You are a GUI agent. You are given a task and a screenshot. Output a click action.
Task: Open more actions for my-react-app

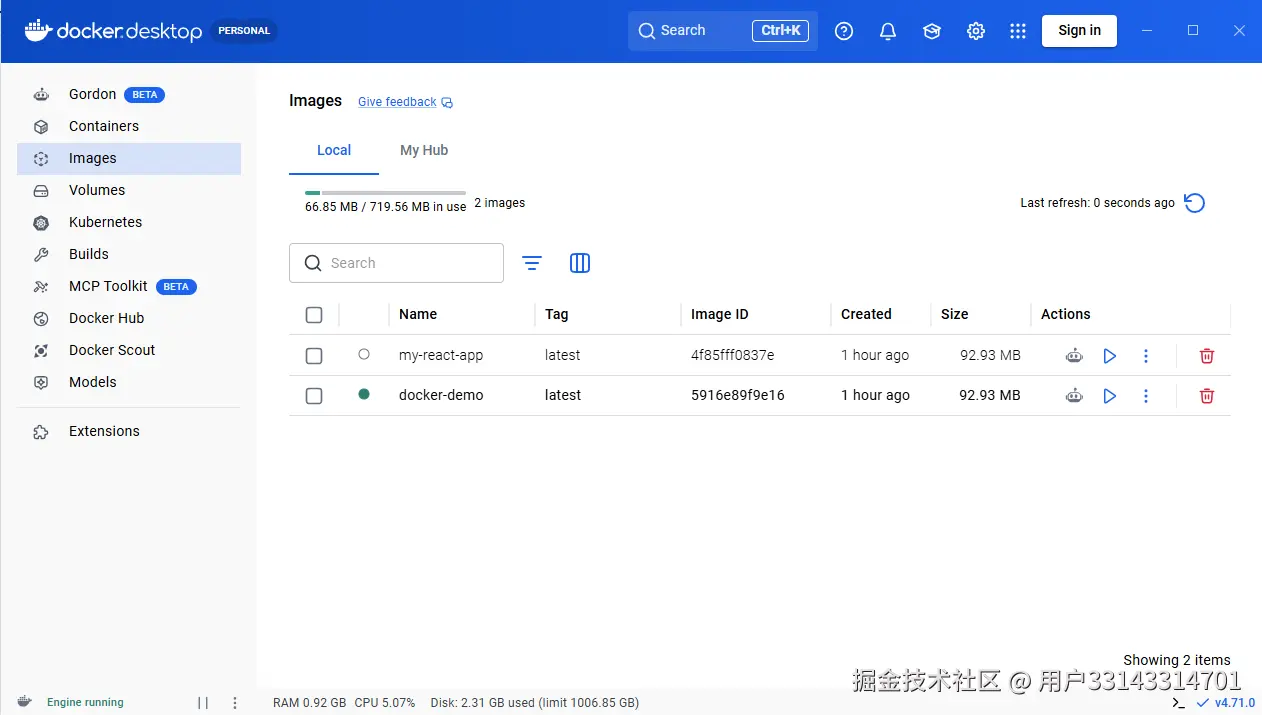click(x=1146, y=356)
